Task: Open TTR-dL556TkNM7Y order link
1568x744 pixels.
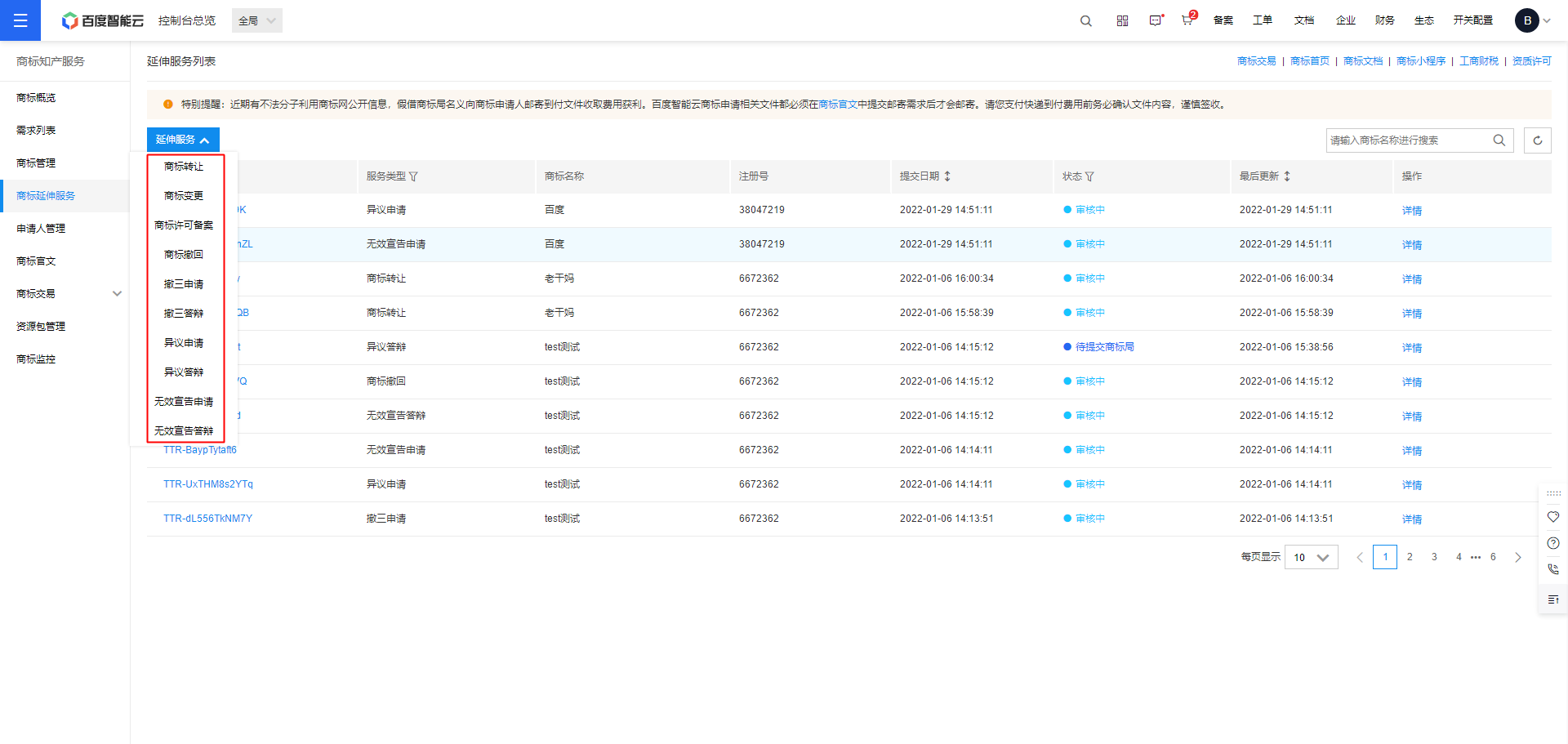Action: tap(207, 519)
